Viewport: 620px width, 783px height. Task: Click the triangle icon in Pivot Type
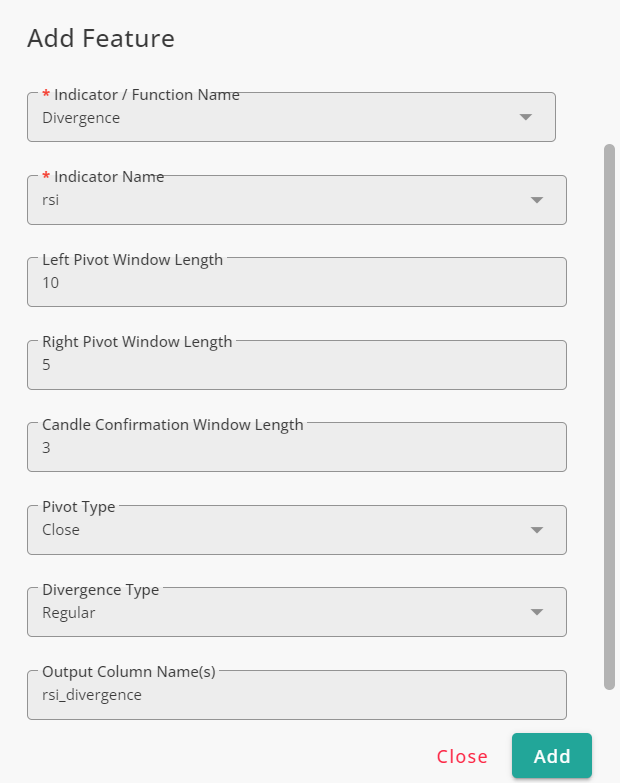tap(537, 530)
